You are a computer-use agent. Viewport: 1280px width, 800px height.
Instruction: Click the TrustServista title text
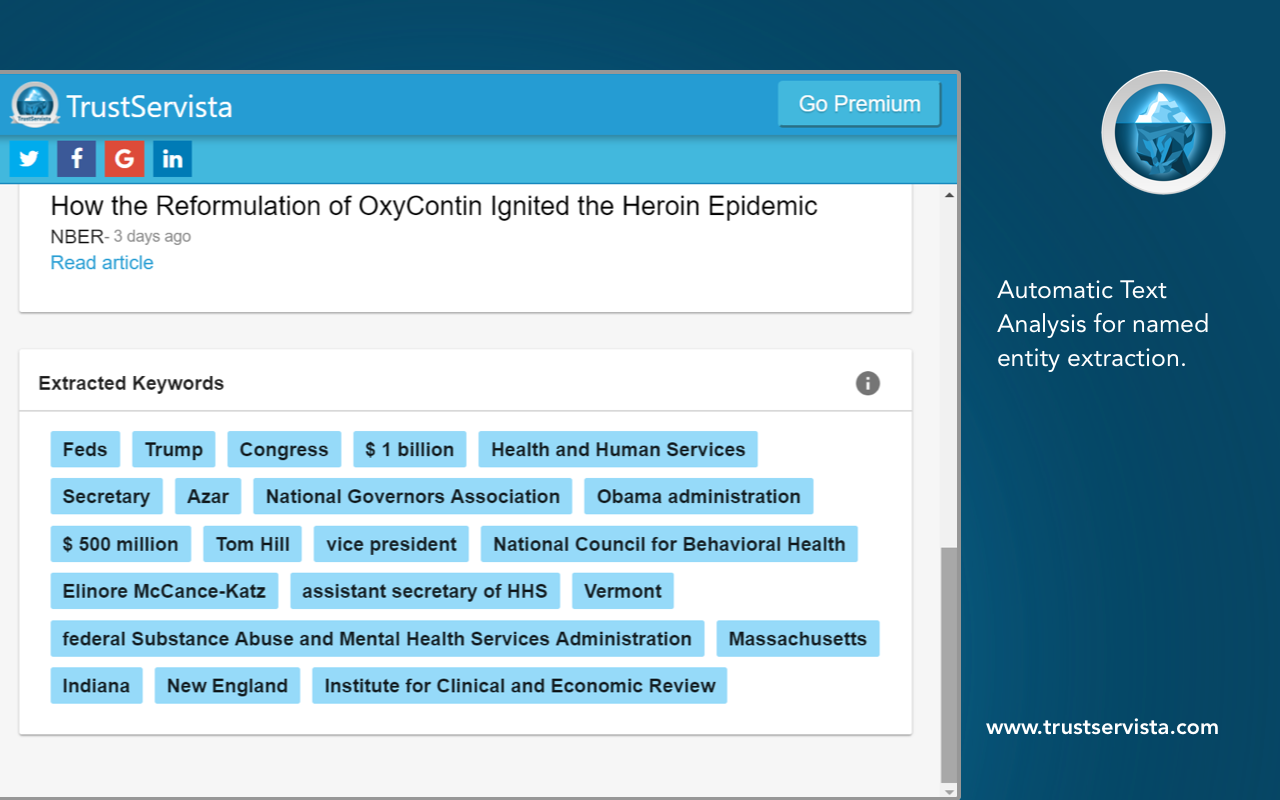150,106
